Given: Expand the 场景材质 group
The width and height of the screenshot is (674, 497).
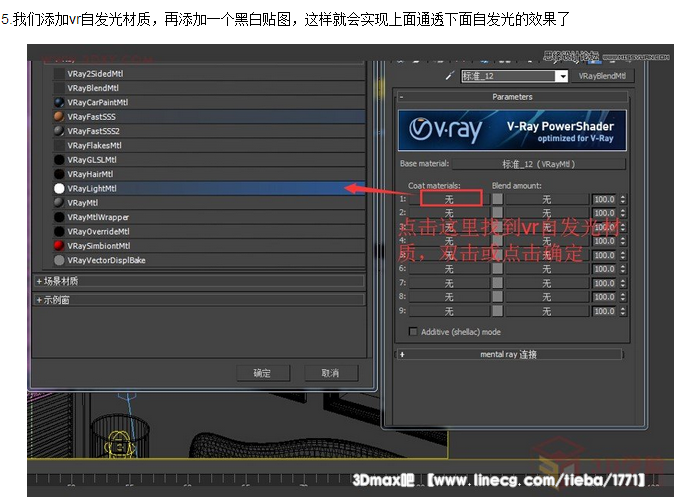Looking at the screenshot, I should 200,281.
